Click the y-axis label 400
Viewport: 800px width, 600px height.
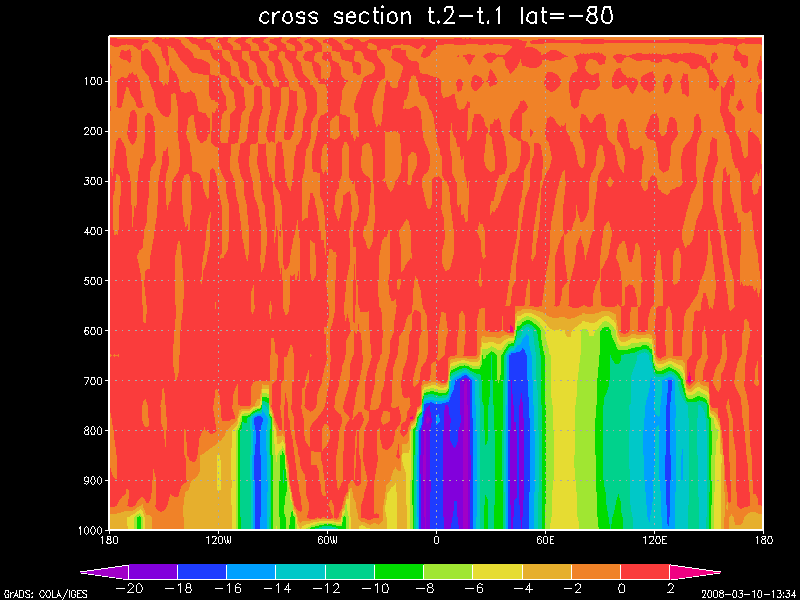(93, 231)
